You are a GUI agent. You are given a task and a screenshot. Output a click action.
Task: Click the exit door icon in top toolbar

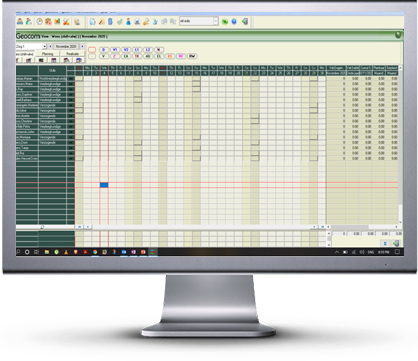(x=245, y=21)
